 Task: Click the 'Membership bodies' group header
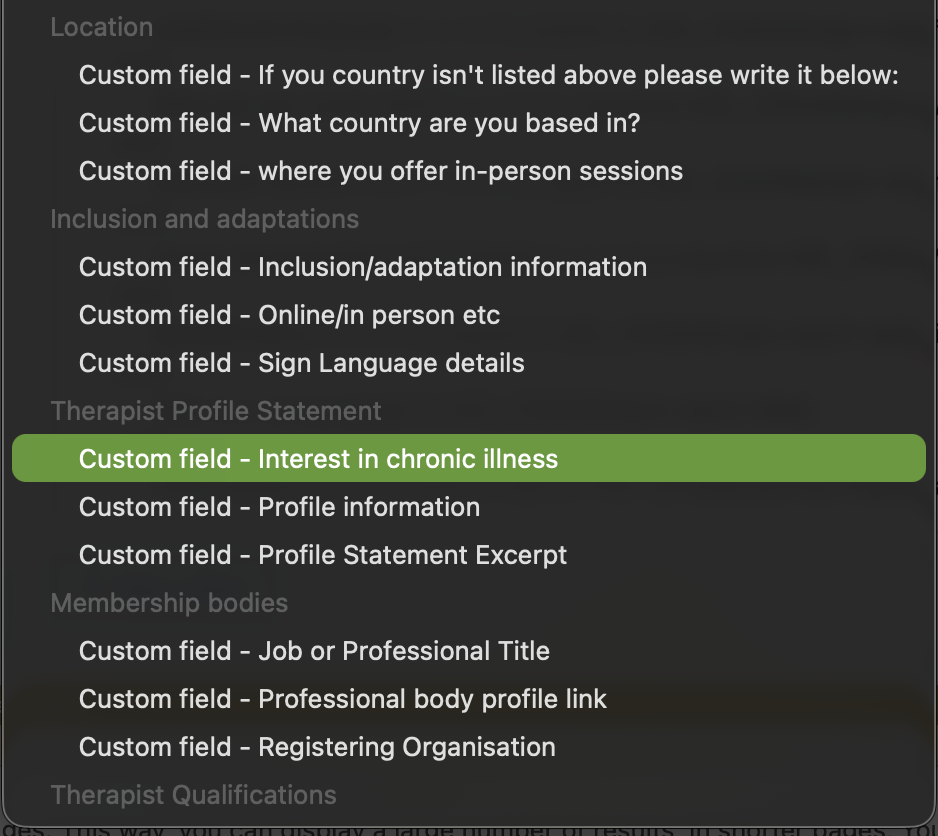coord(169,603)
